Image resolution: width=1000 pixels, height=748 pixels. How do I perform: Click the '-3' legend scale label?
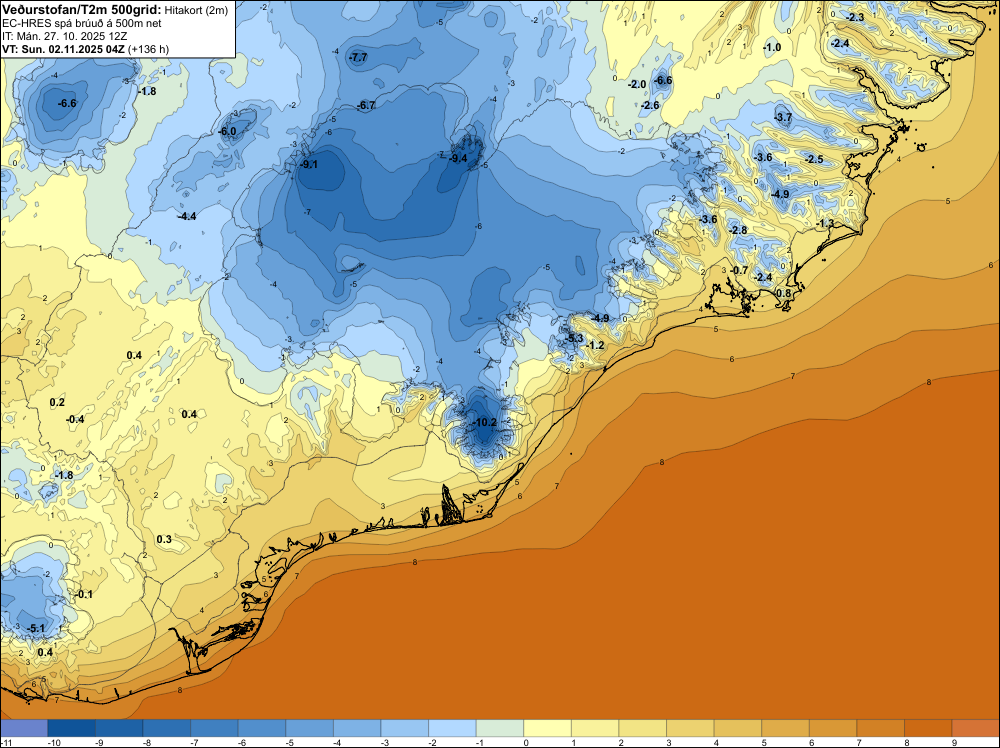(384, 742)
